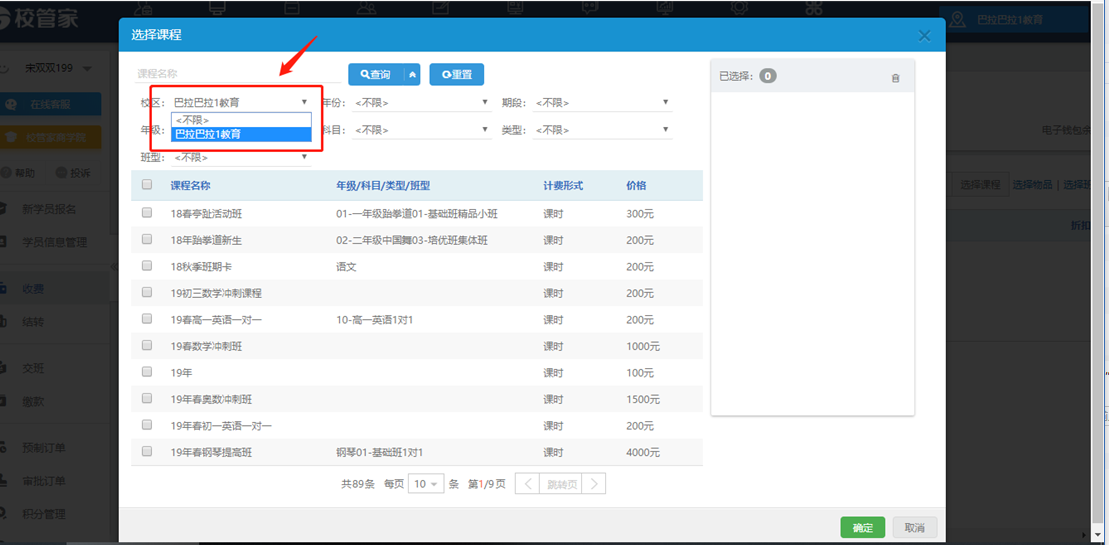Click the 选择物品 link in the background page
This screenshot has width=1109, height=545.
pyautogui.click(x=1033, y=185)
